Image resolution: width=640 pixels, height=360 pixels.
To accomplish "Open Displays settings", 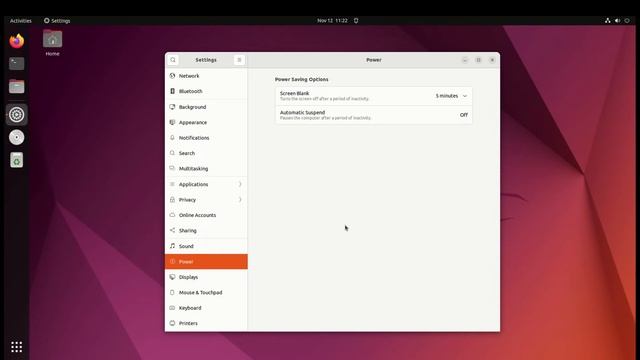I will [206, 277].
